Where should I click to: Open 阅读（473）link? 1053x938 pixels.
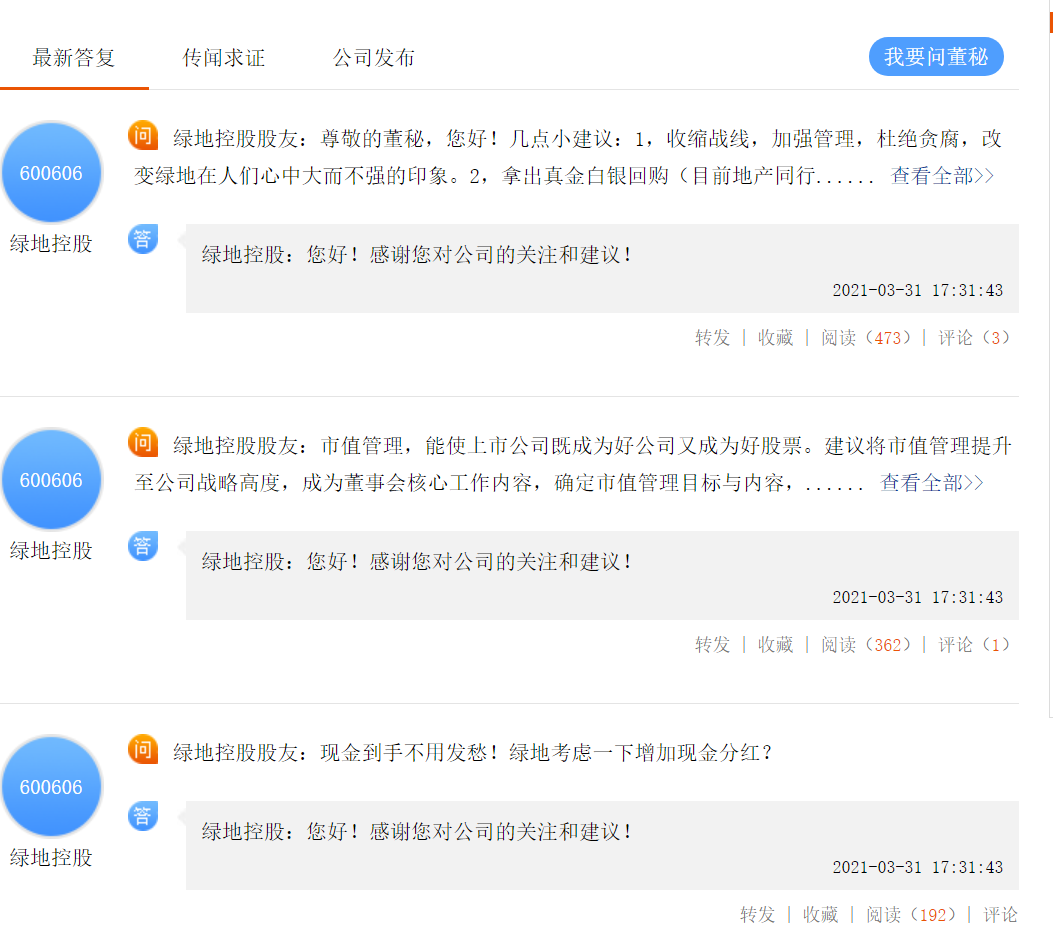point(866,338)
